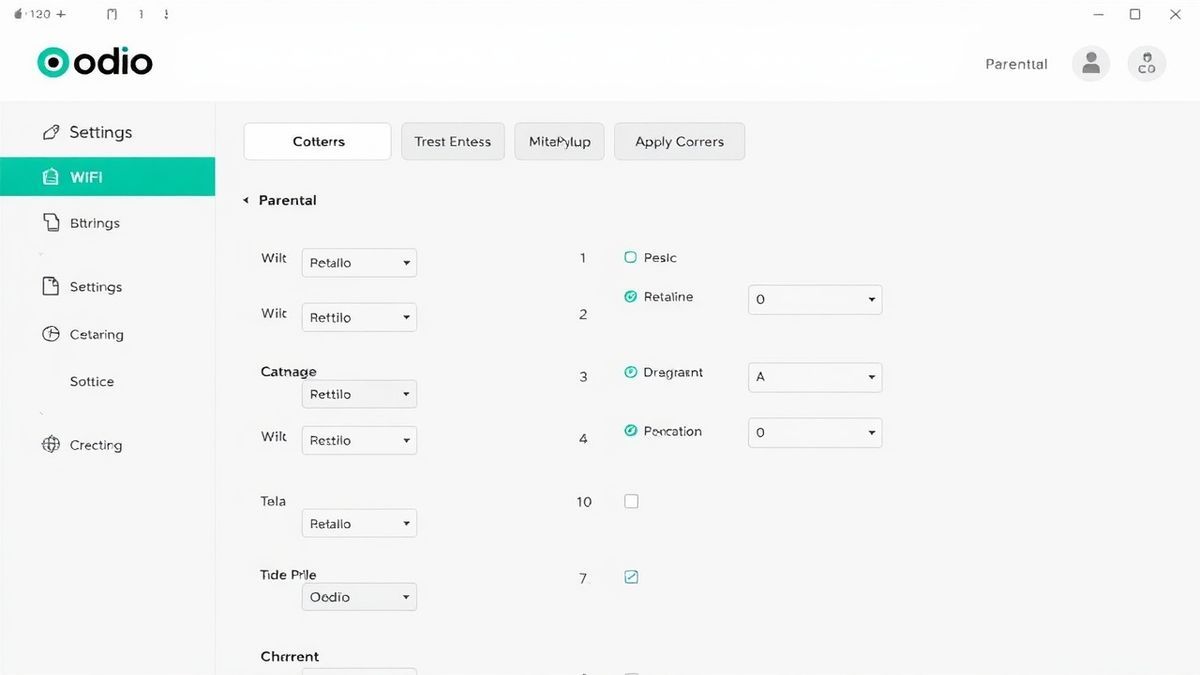Open the user profile avatar icon
The width and height of the screenshot is (1200, 675).
(1091, 64)
